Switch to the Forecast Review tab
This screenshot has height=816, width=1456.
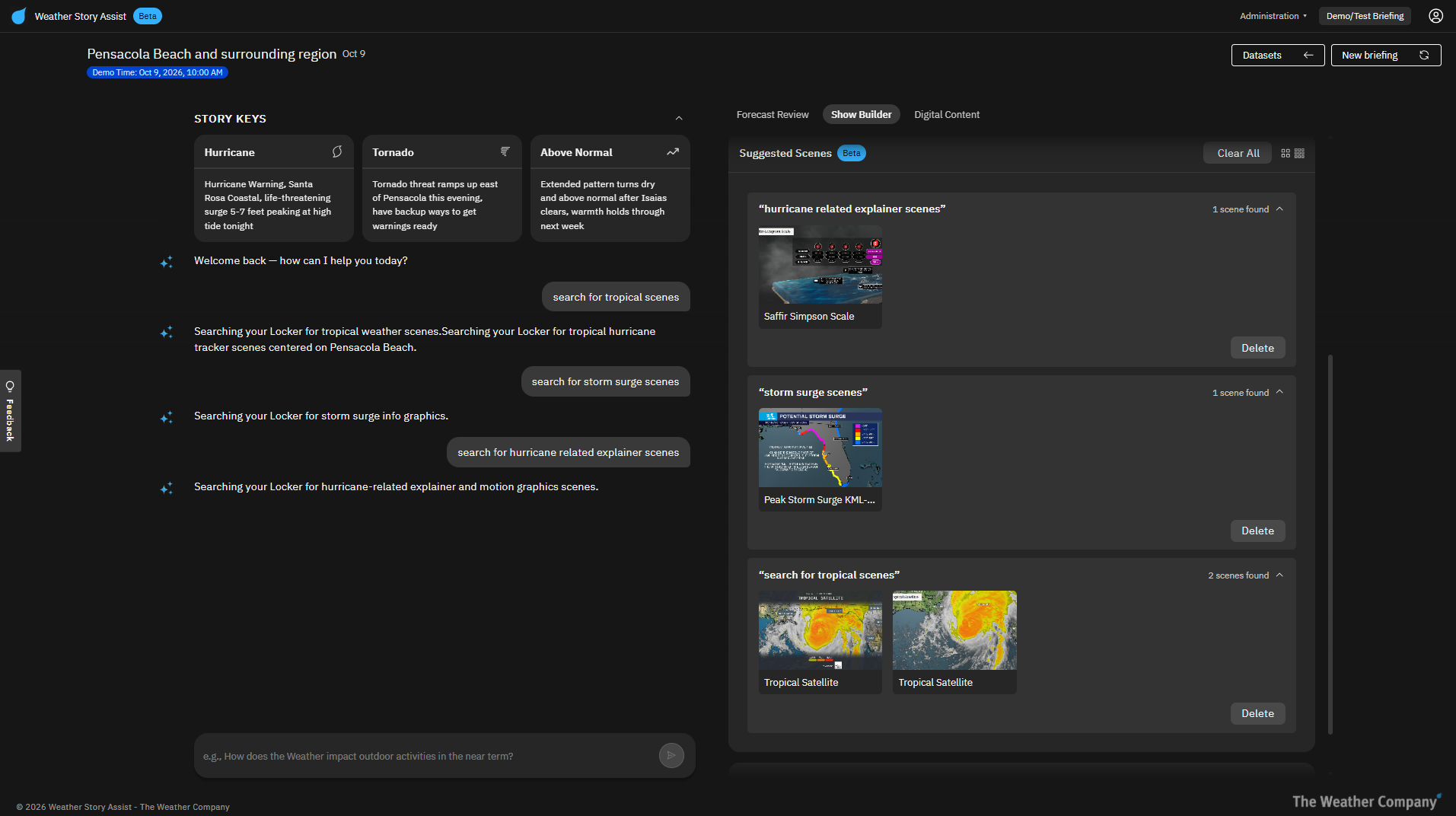(772, 114)
